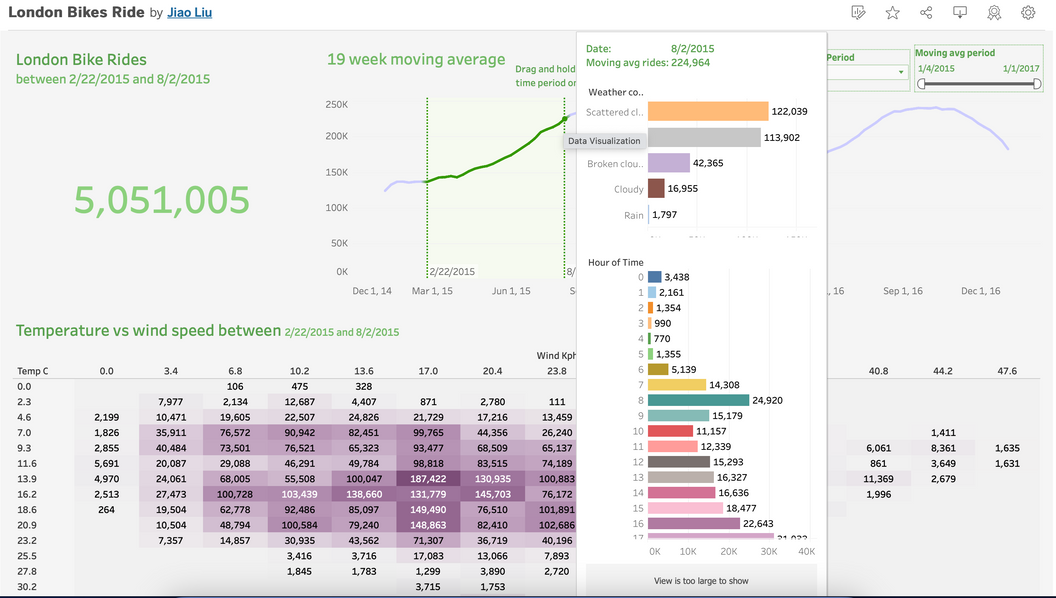Select the Scattered clouds orange bar
The image size is (1056, 598).
pyautogui.click(x=708, y=111)
